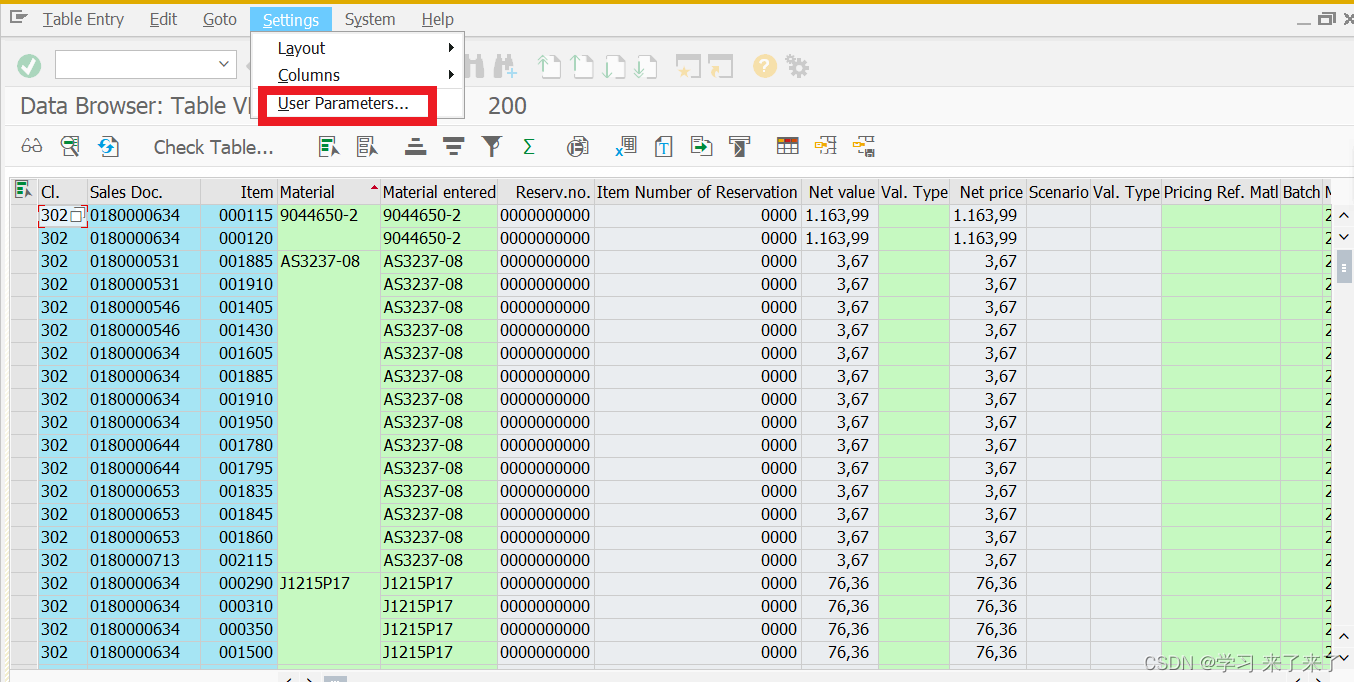Click the ABC analysis icon

pos(739,147)
